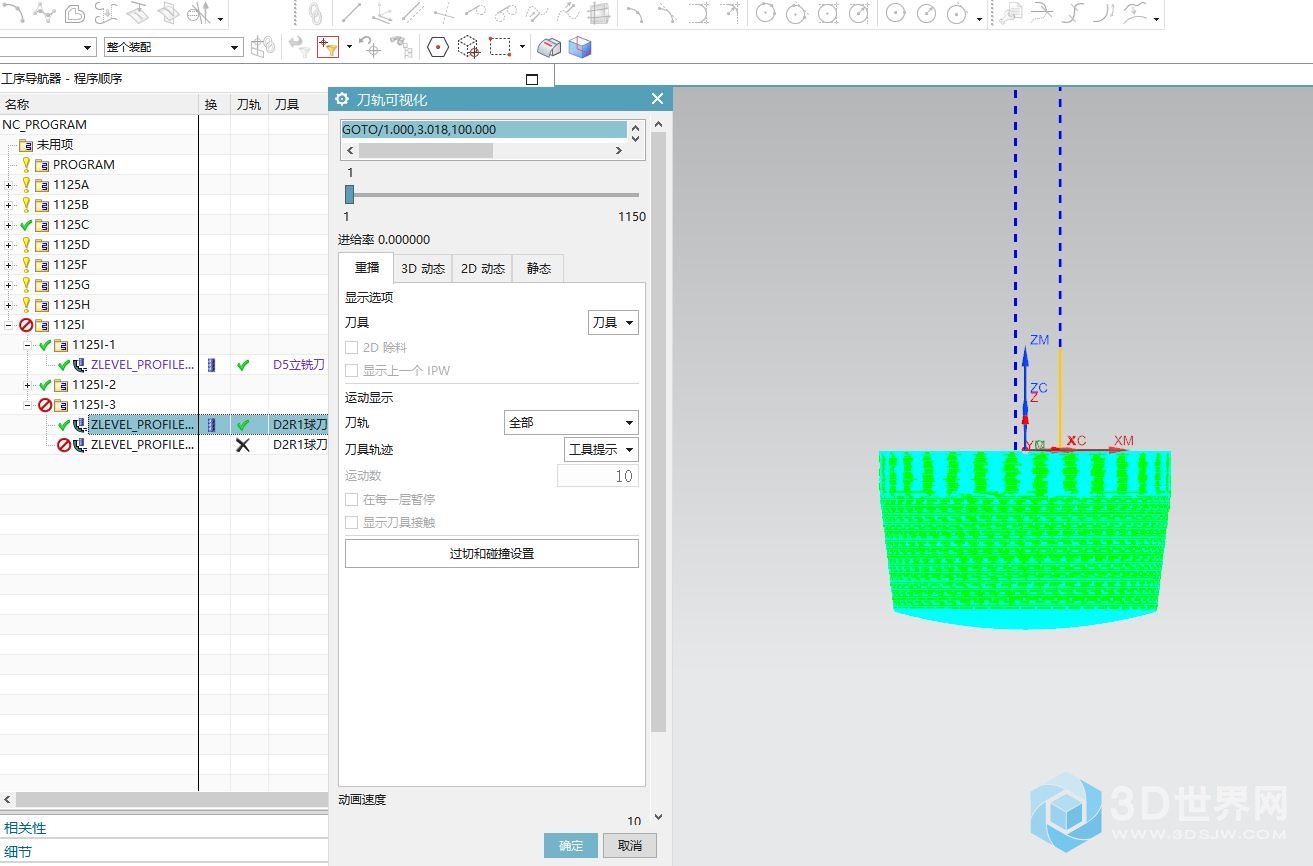
Task: Close the 刀轨可视化 dialog
Action: point(657,98)
